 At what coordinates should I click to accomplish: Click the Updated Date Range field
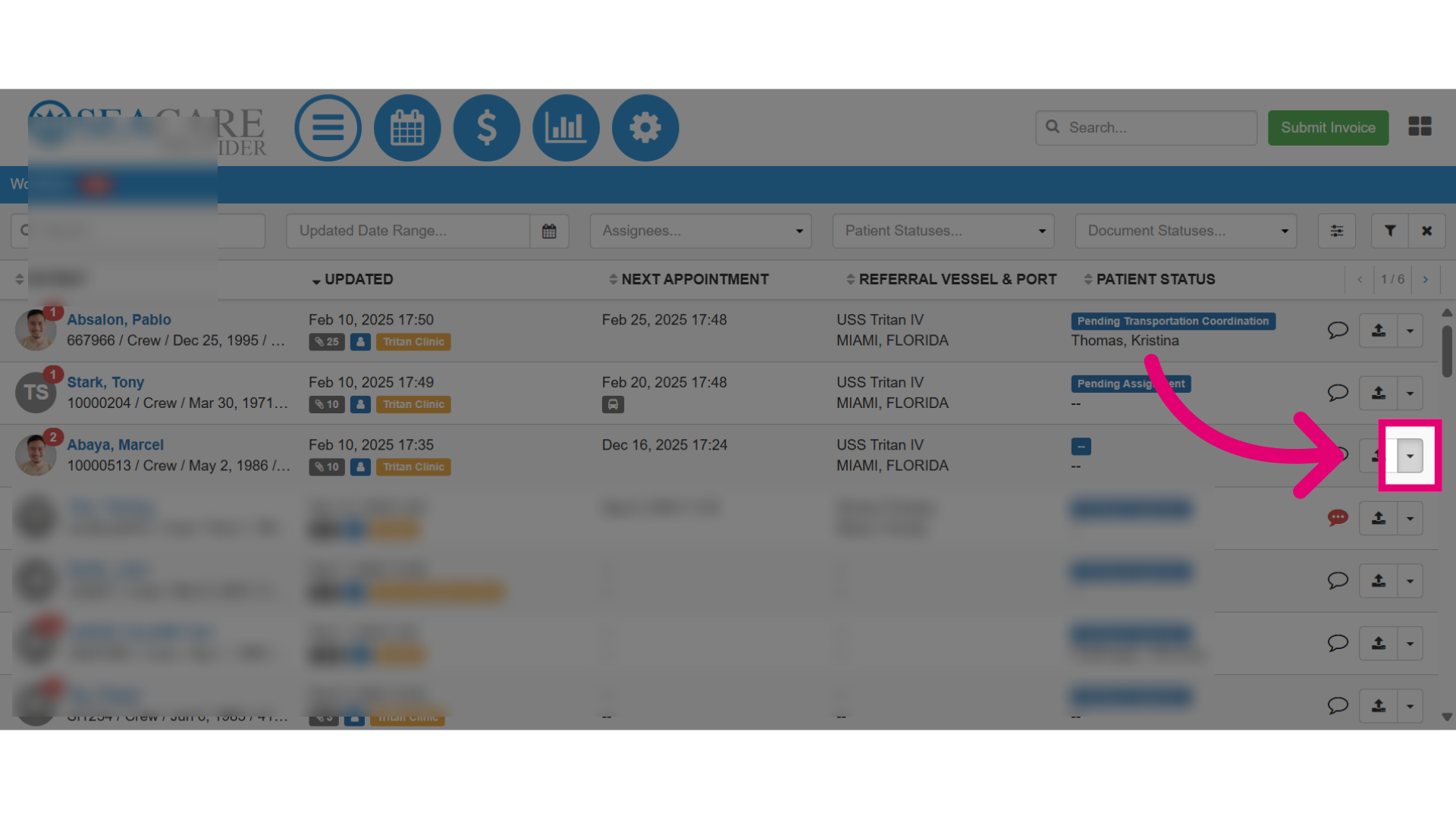pos(408,231)
